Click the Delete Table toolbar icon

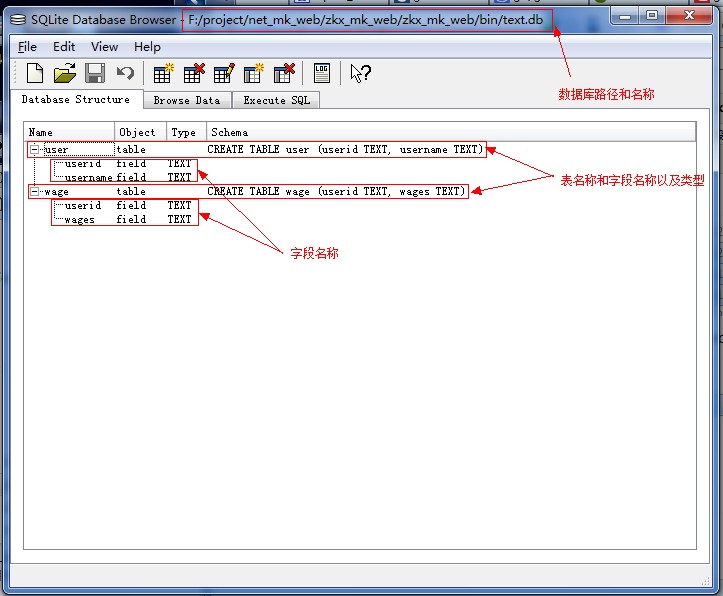coord(194,73)
